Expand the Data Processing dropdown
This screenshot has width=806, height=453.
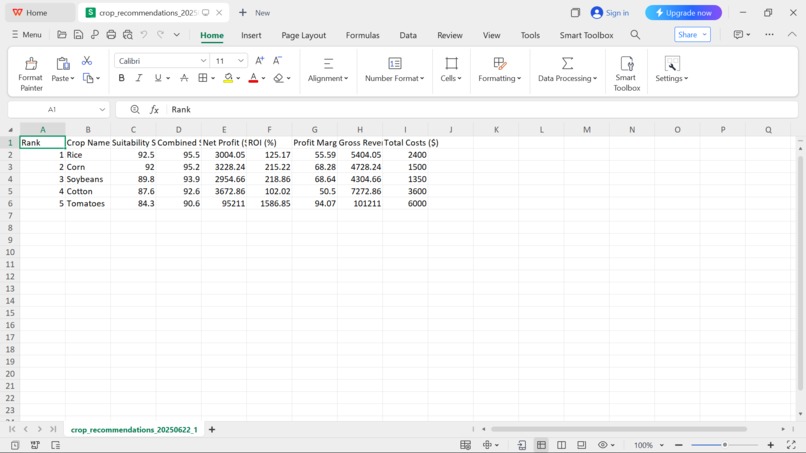567,78
